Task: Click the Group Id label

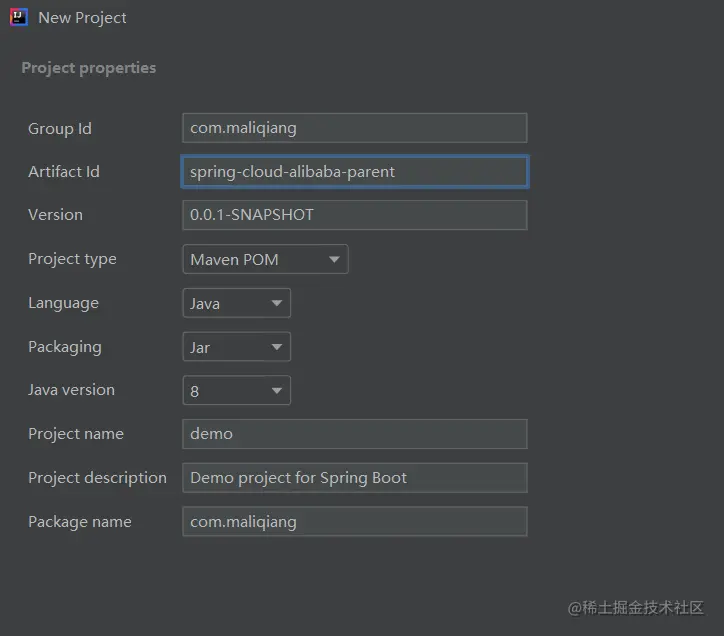Action: click(60, 128)
